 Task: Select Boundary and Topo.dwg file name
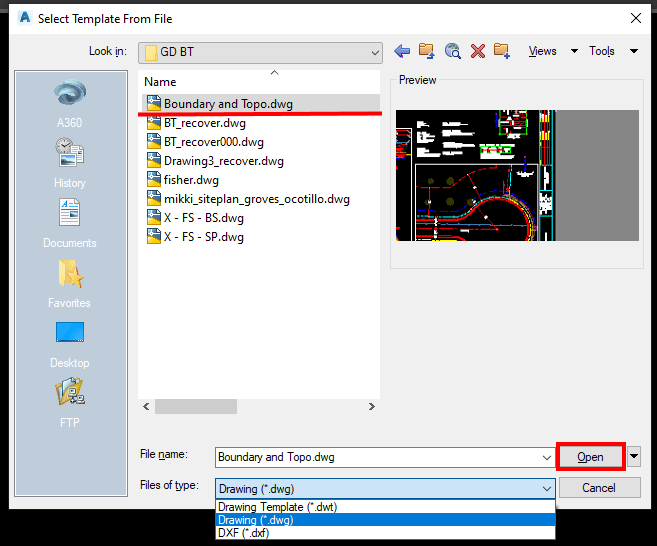click(x=228, y=104)
